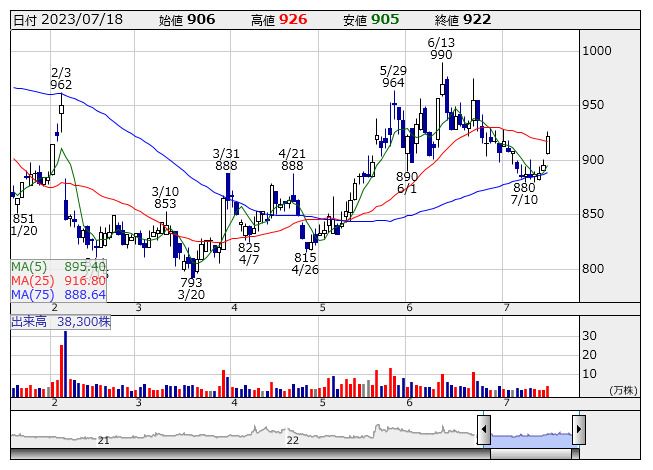Click the MA(75) 888.64 legend entry
Image resolution: width=653 pixels, height=470 pixels.
(58, 294)
